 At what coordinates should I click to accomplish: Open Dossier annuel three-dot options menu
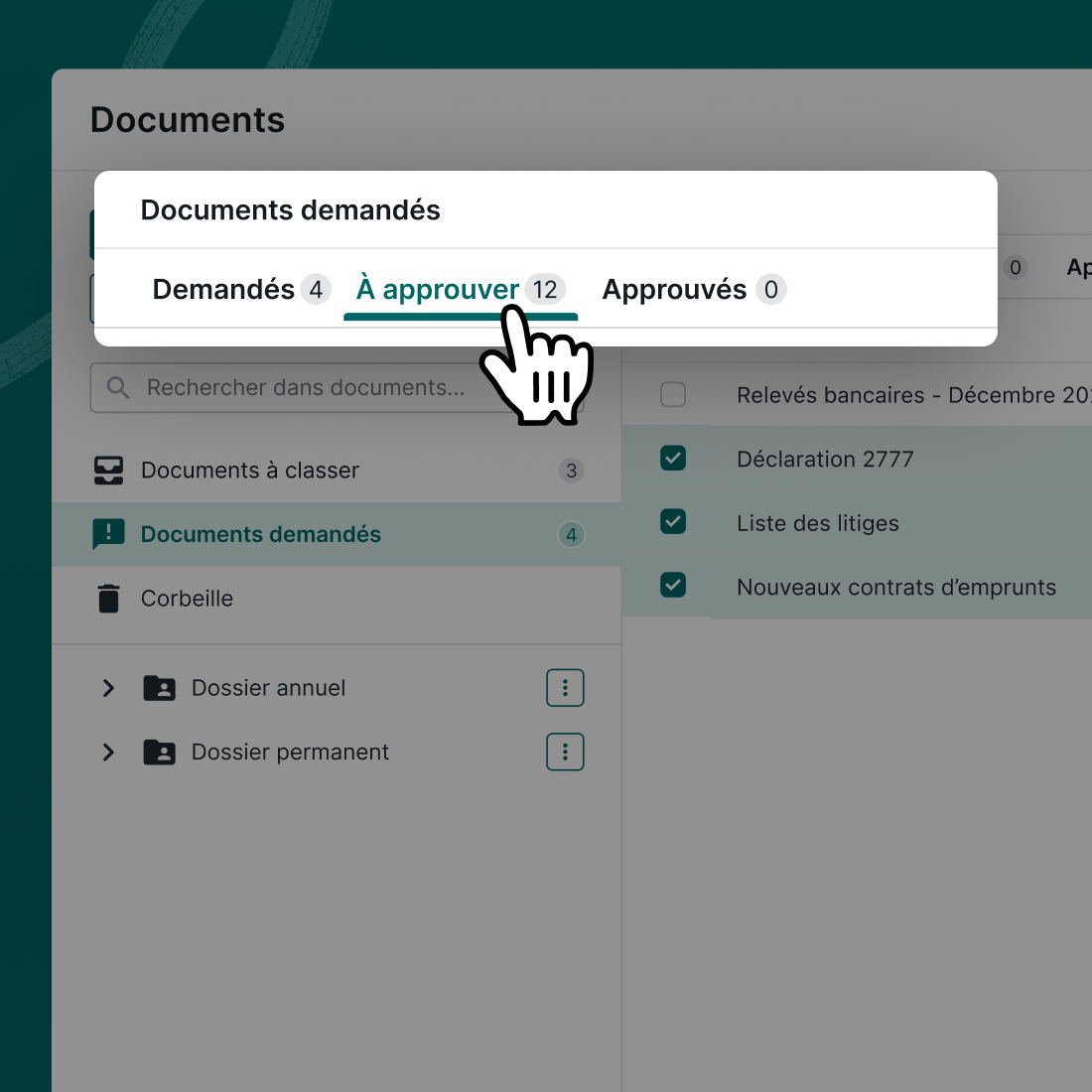[565, 688]
